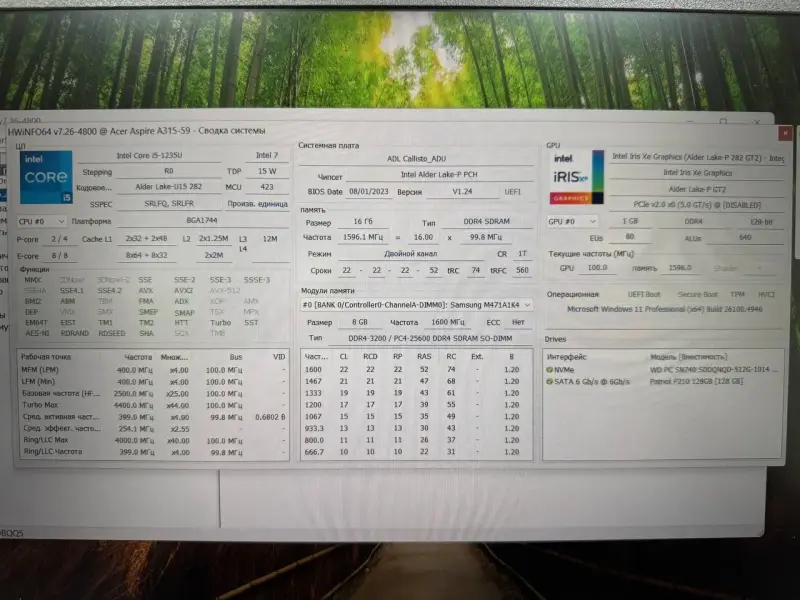Click the green SATA drive status icon
The width and height of the screenshot is (800, 600).
(x=548, y=381)
